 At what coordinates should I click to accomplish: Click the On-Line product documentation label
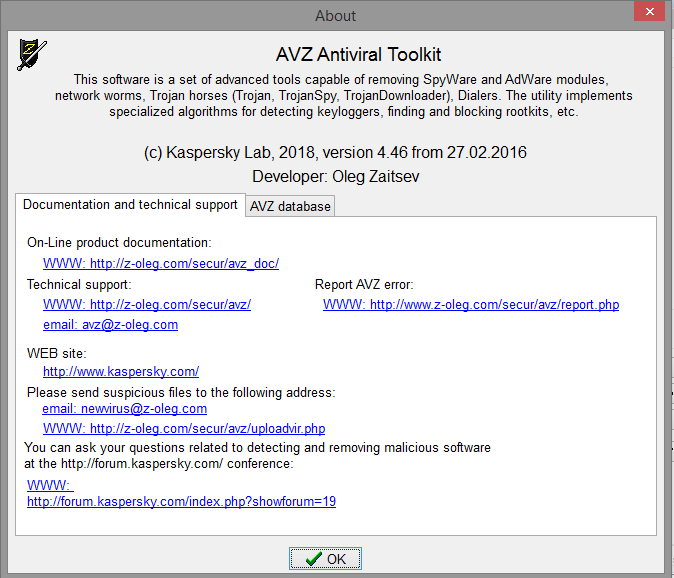(119, 243)
